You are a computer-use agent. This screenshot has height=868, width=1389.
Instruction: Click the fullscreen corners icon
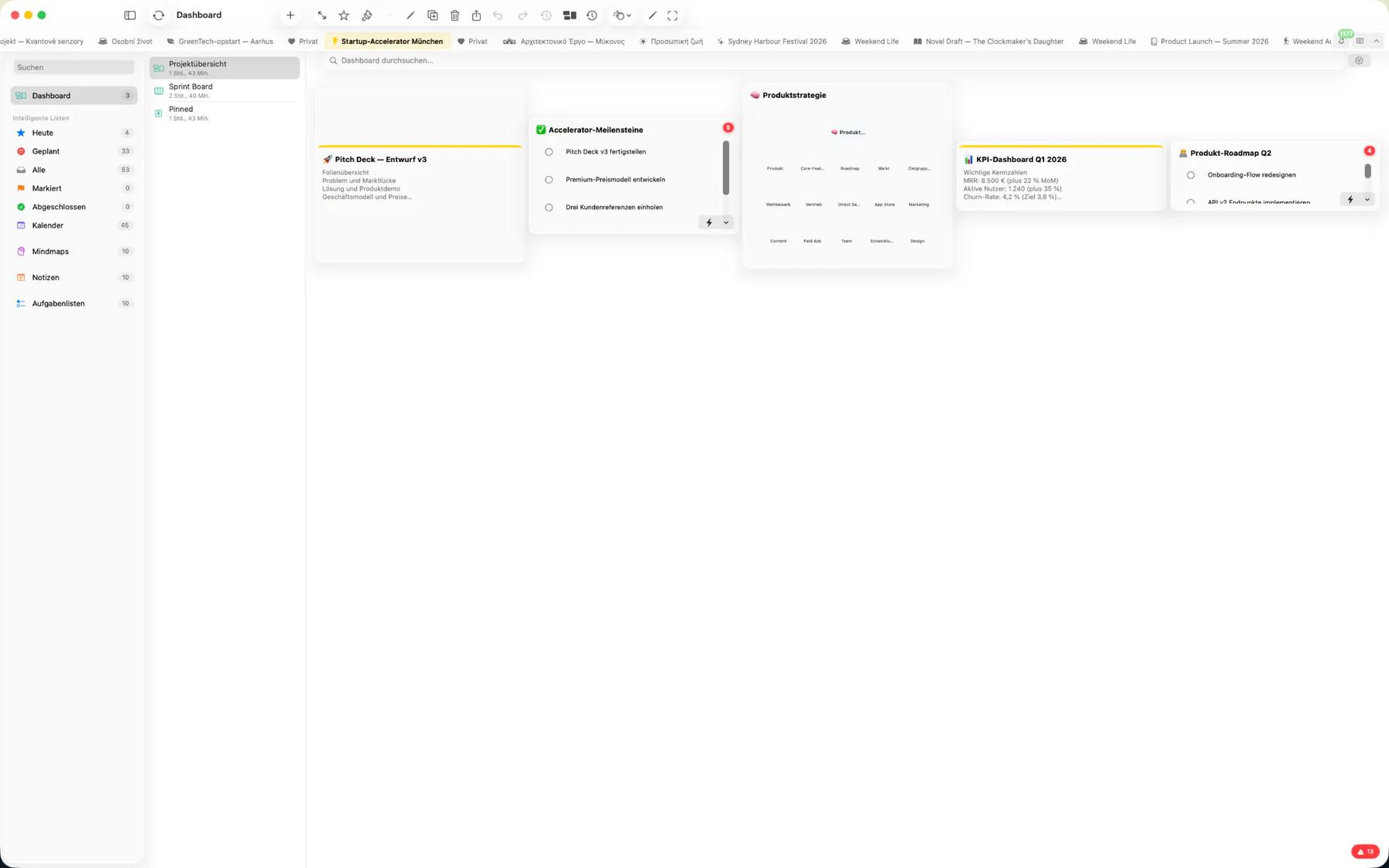(x=673, y=15)
